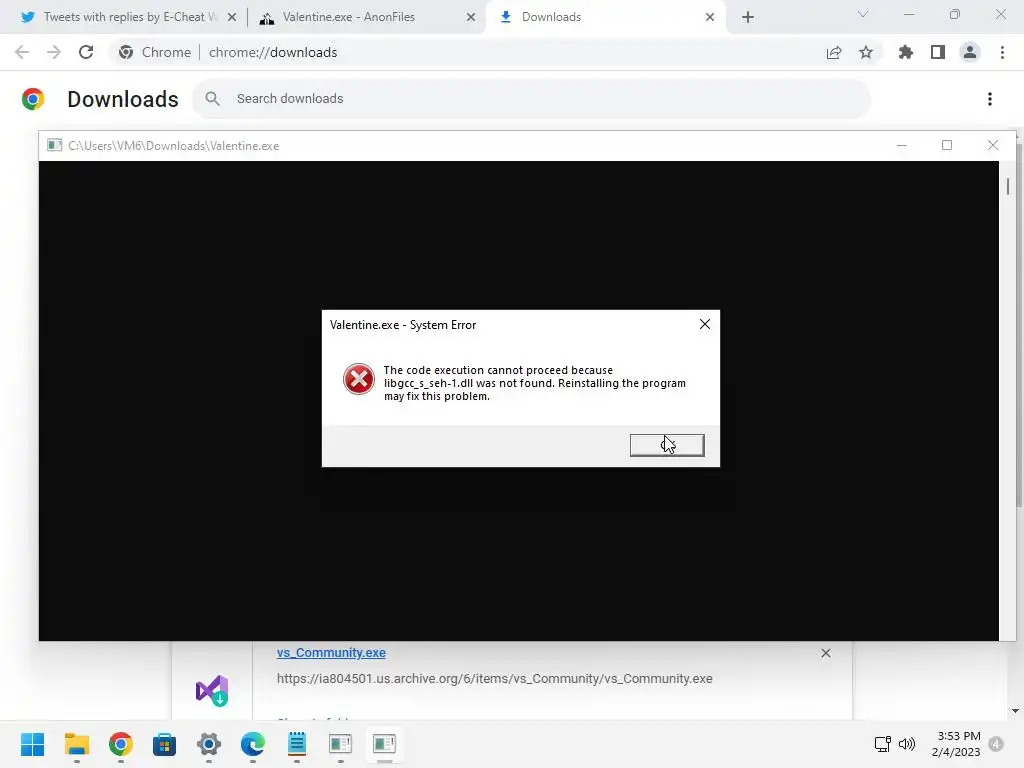The height and width of the screenshot is (768, 1024).
Task: Open Chrome's three-dot main menu
Action: point(1002,52)
